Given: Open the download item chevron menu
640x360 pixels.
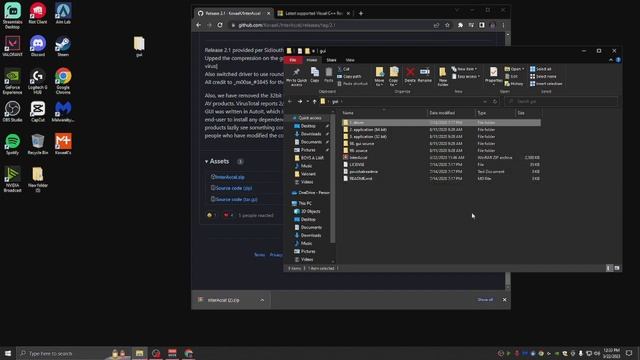Looking at the screenshot, I should [262, 300].
